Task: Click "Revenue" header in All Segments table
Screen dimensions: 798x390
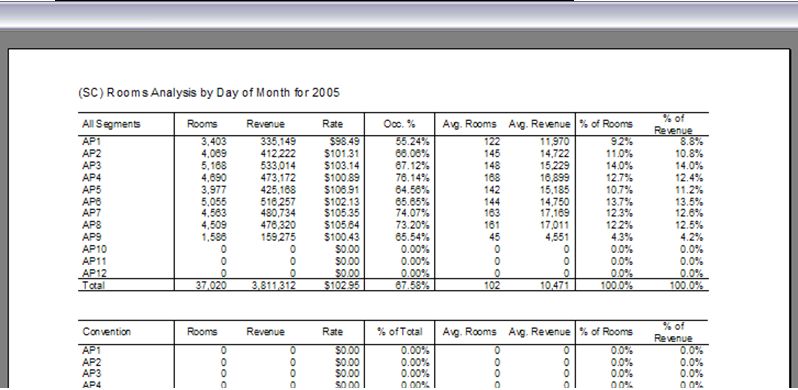Action: coord(266,124)
